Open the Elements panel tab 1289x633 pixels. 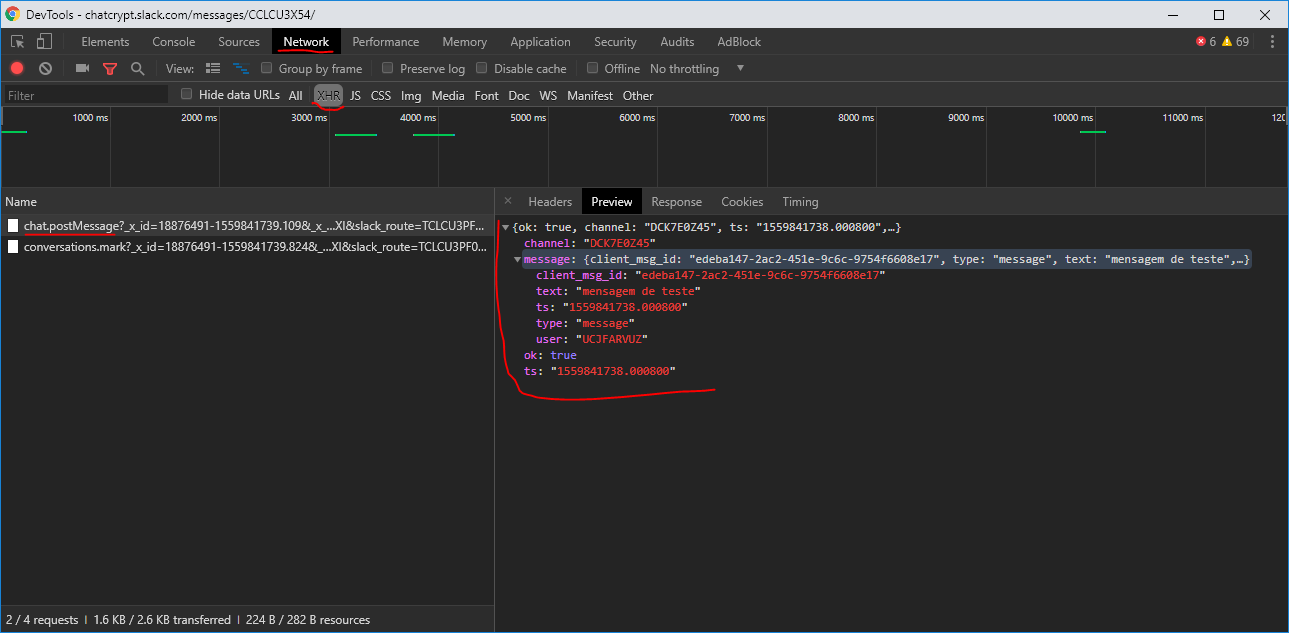(x=105, y=42)
